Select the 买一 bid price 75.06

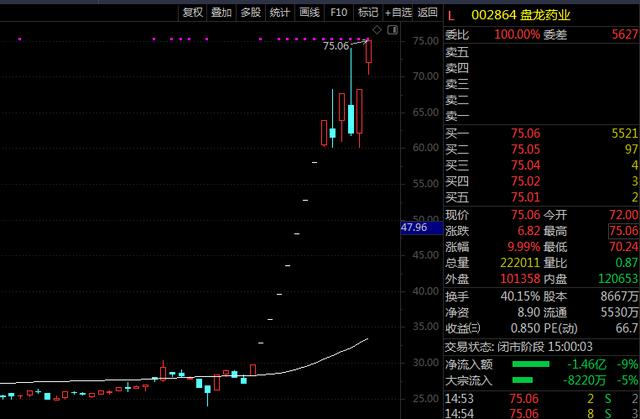(x=526, y=133)
